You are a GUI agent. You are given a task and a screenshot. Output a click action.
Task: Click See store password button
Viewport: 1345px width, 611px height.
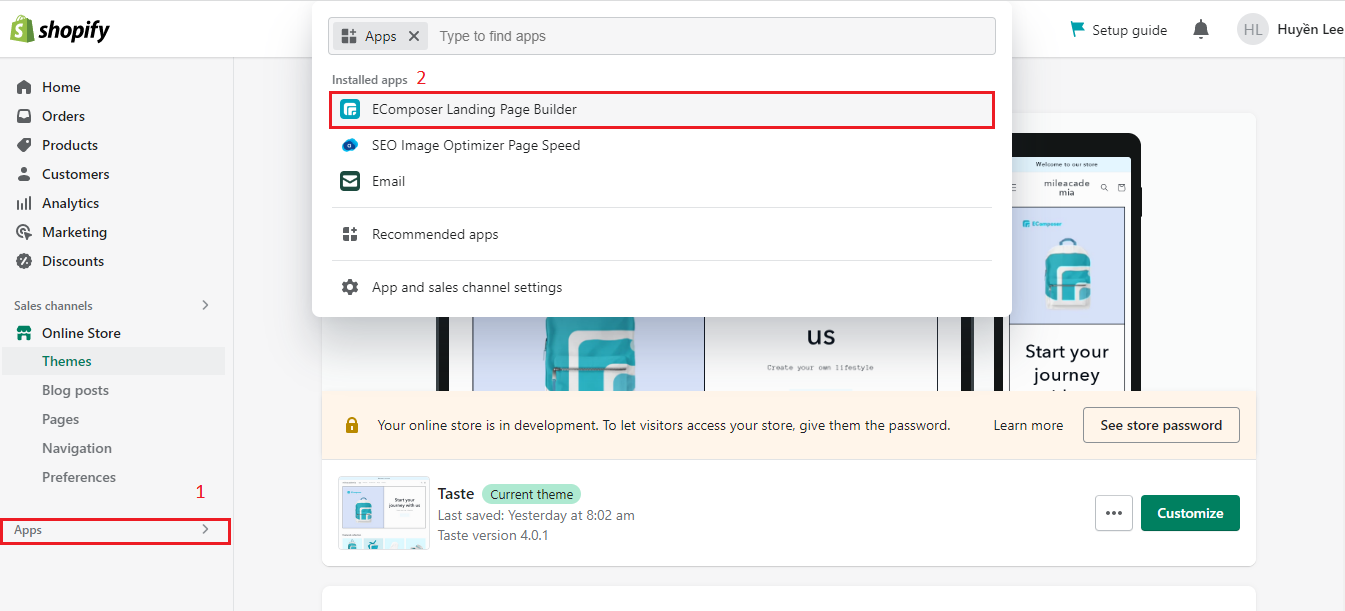1161,425
